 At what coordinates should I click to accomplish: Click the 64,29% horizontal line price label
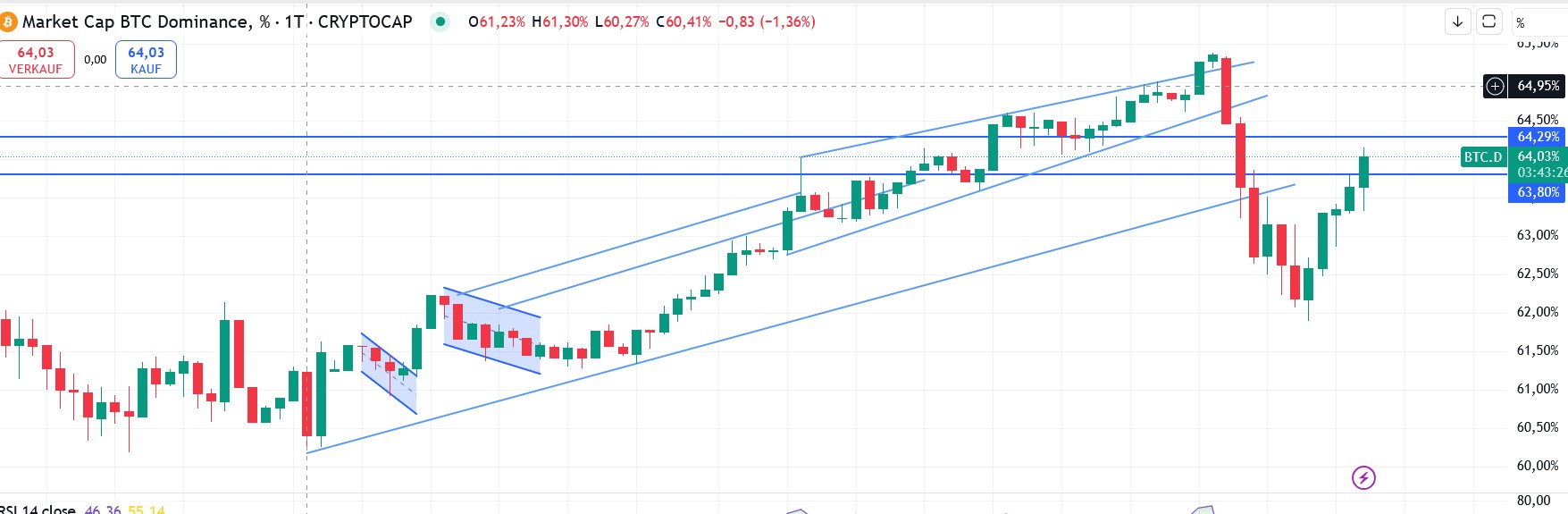(1538, 137)
